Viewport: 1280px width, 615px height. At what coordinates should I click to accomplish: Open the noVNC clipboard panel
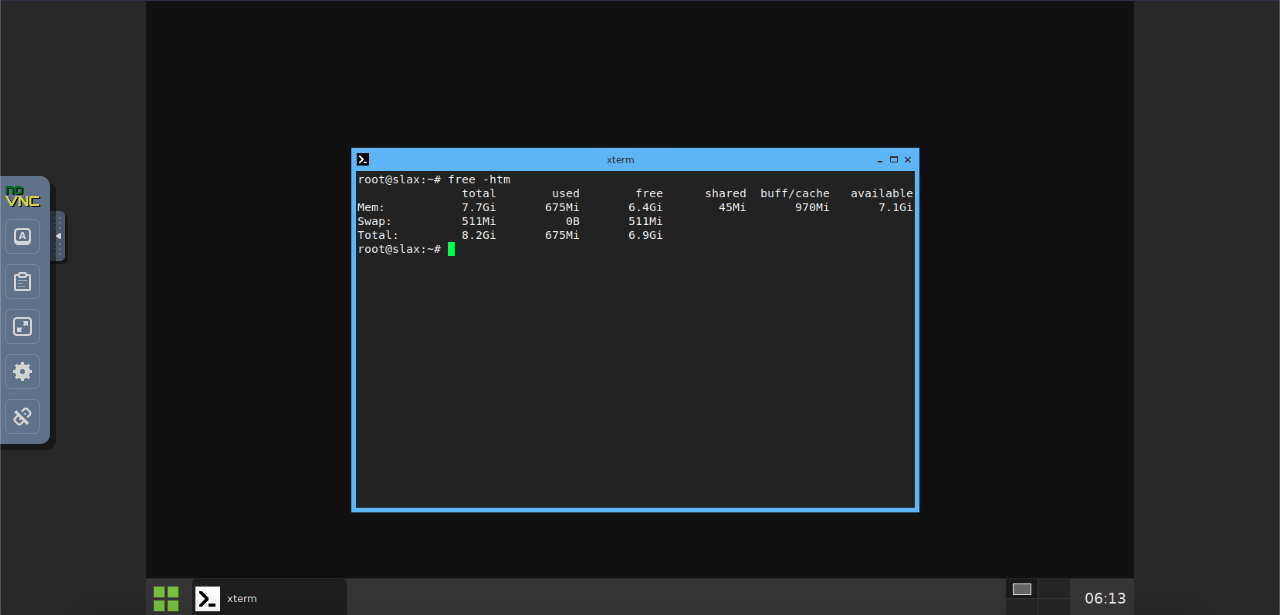pyautogui.click(x=22, y=282)
